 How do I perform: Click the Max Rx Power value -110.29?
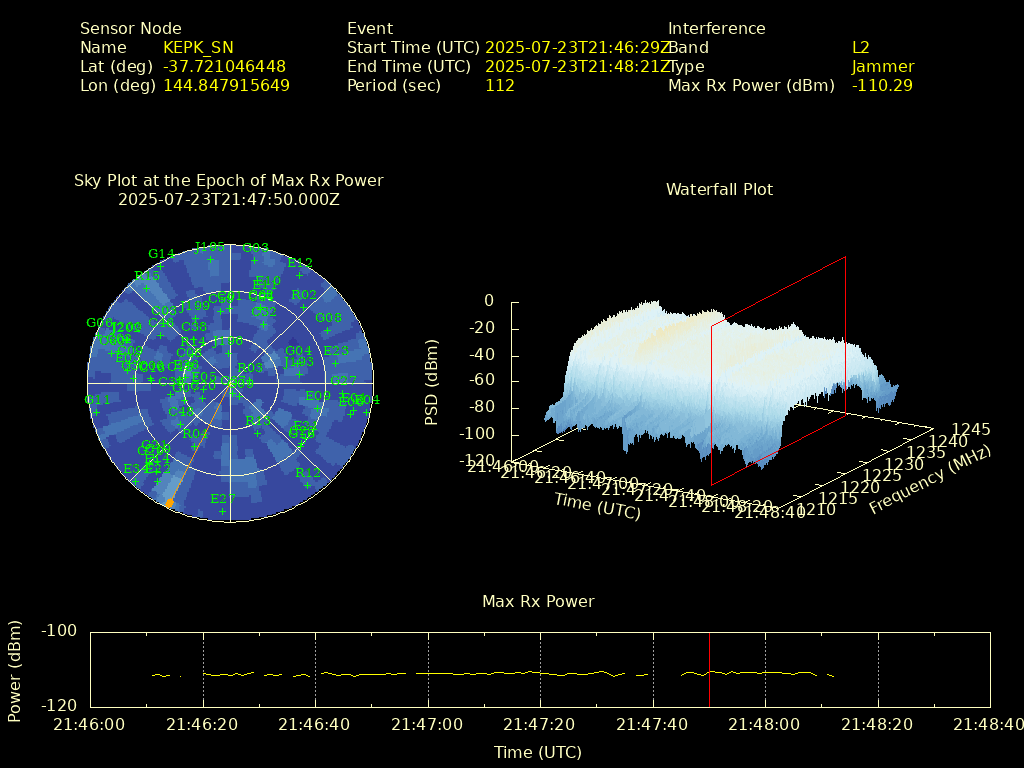pos(881,86)
